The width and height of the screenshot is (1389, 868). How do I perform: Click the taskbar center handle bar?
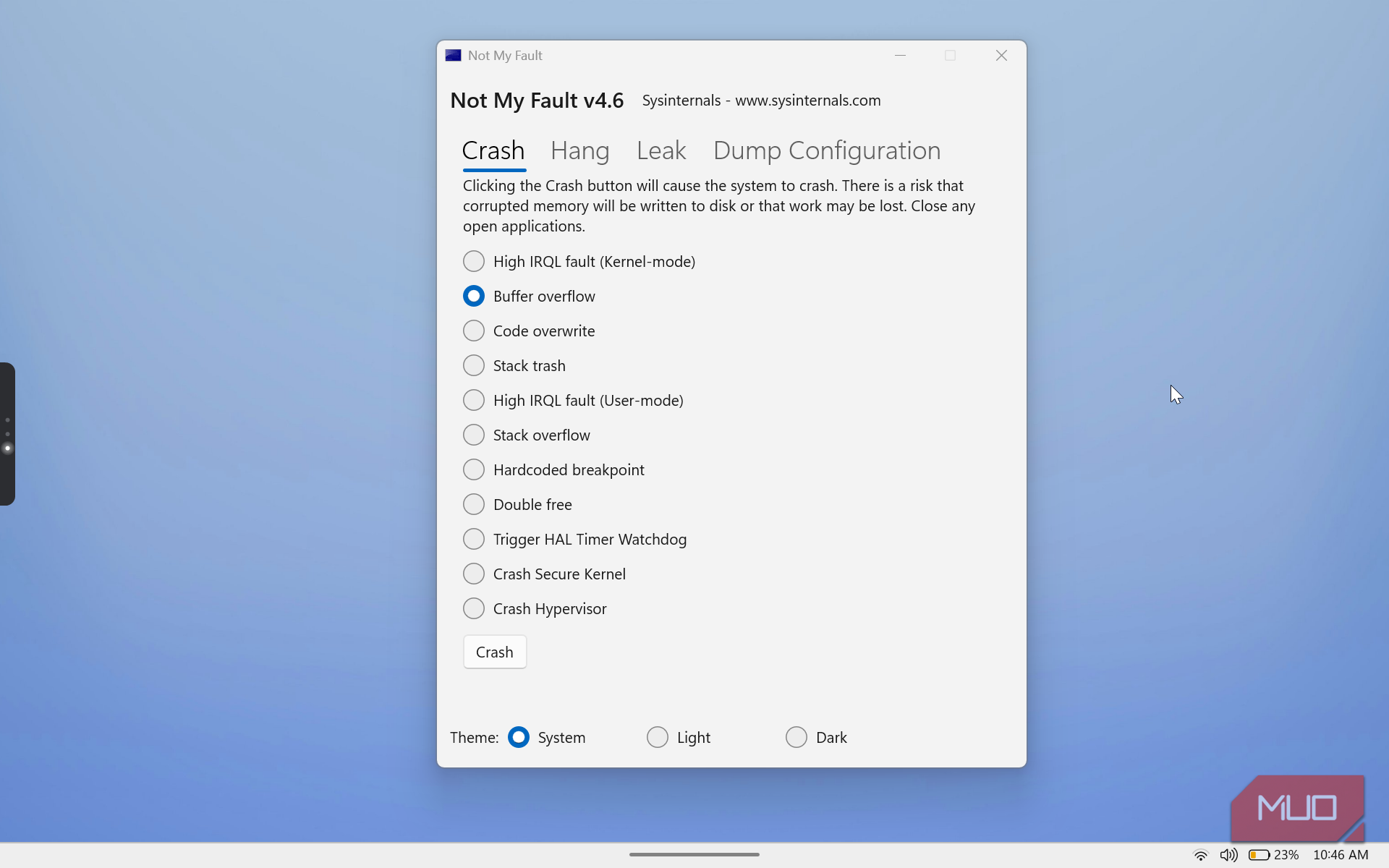click(x=694, y=854)
